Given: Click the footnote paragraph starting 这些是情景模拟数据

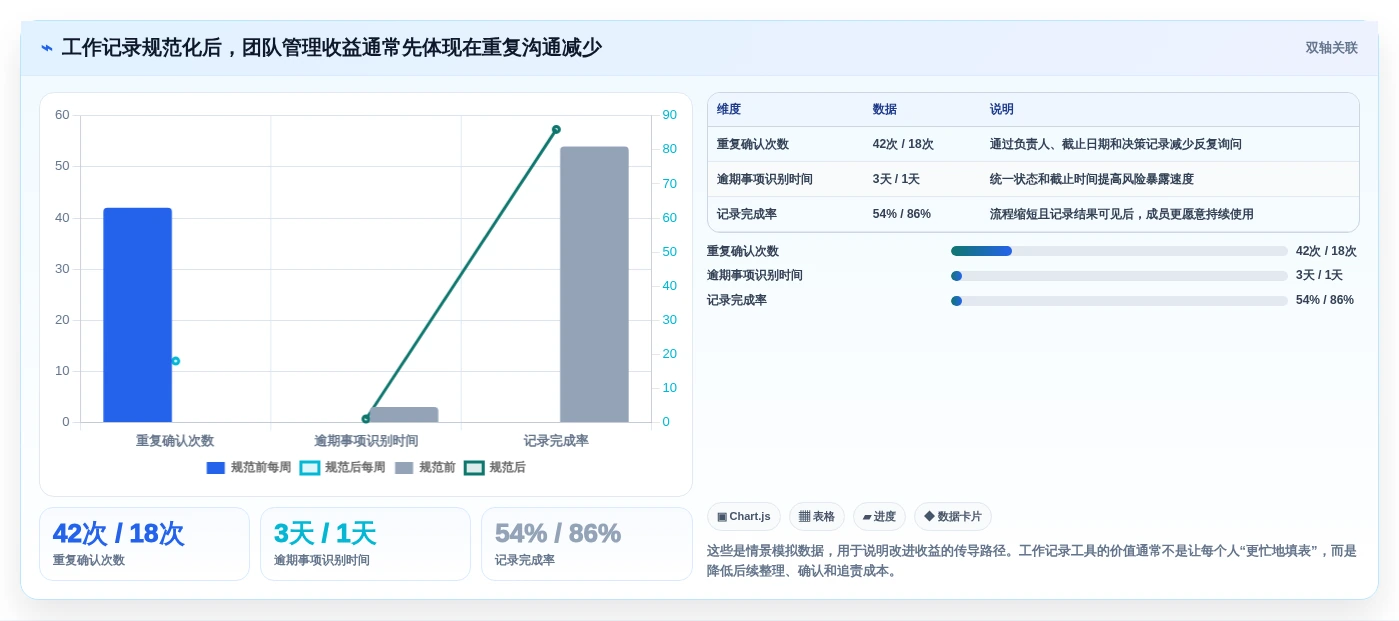Looking at the screenshot, I should [x=1032, y=561].
